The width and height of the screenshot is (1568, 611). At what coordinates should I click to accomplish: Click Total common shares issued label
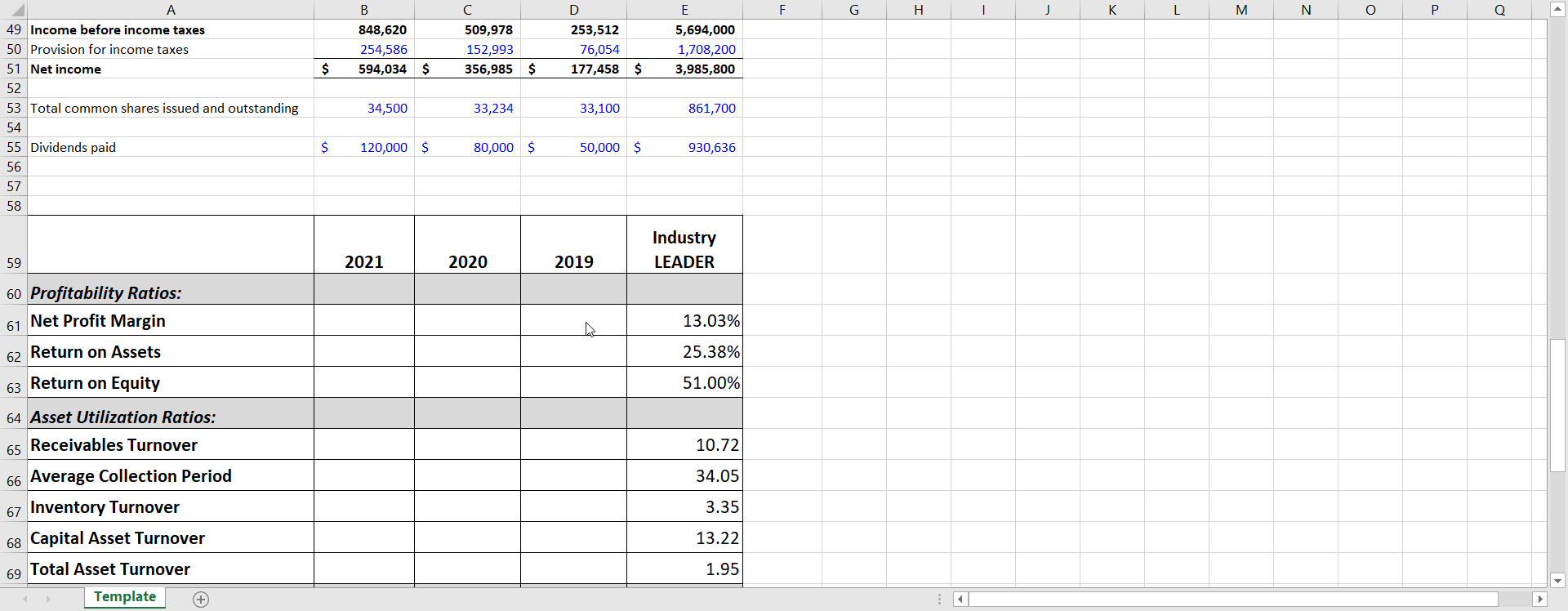tap(164, 108)
